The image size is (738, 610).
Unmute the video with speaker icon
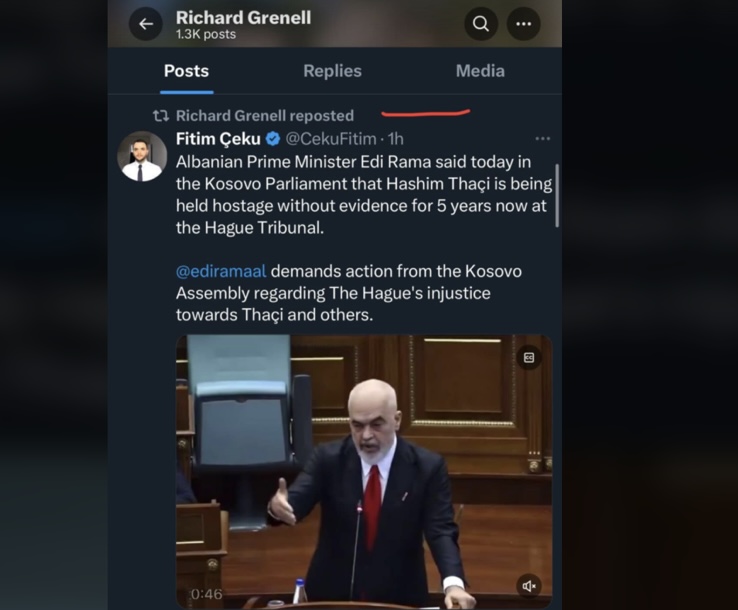(x=529, y=586)
